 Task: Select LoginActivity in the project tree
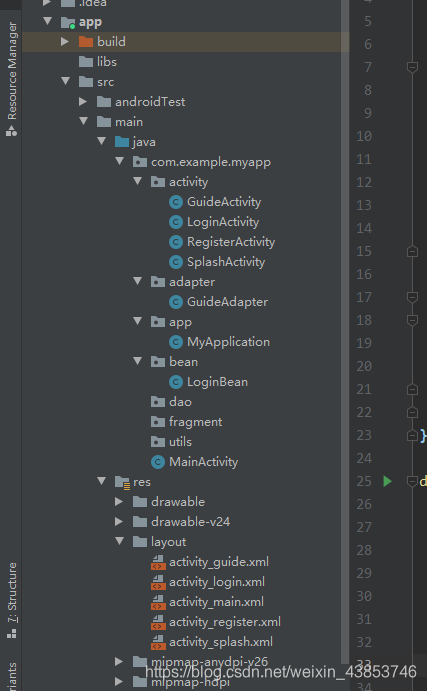(223, 222)
